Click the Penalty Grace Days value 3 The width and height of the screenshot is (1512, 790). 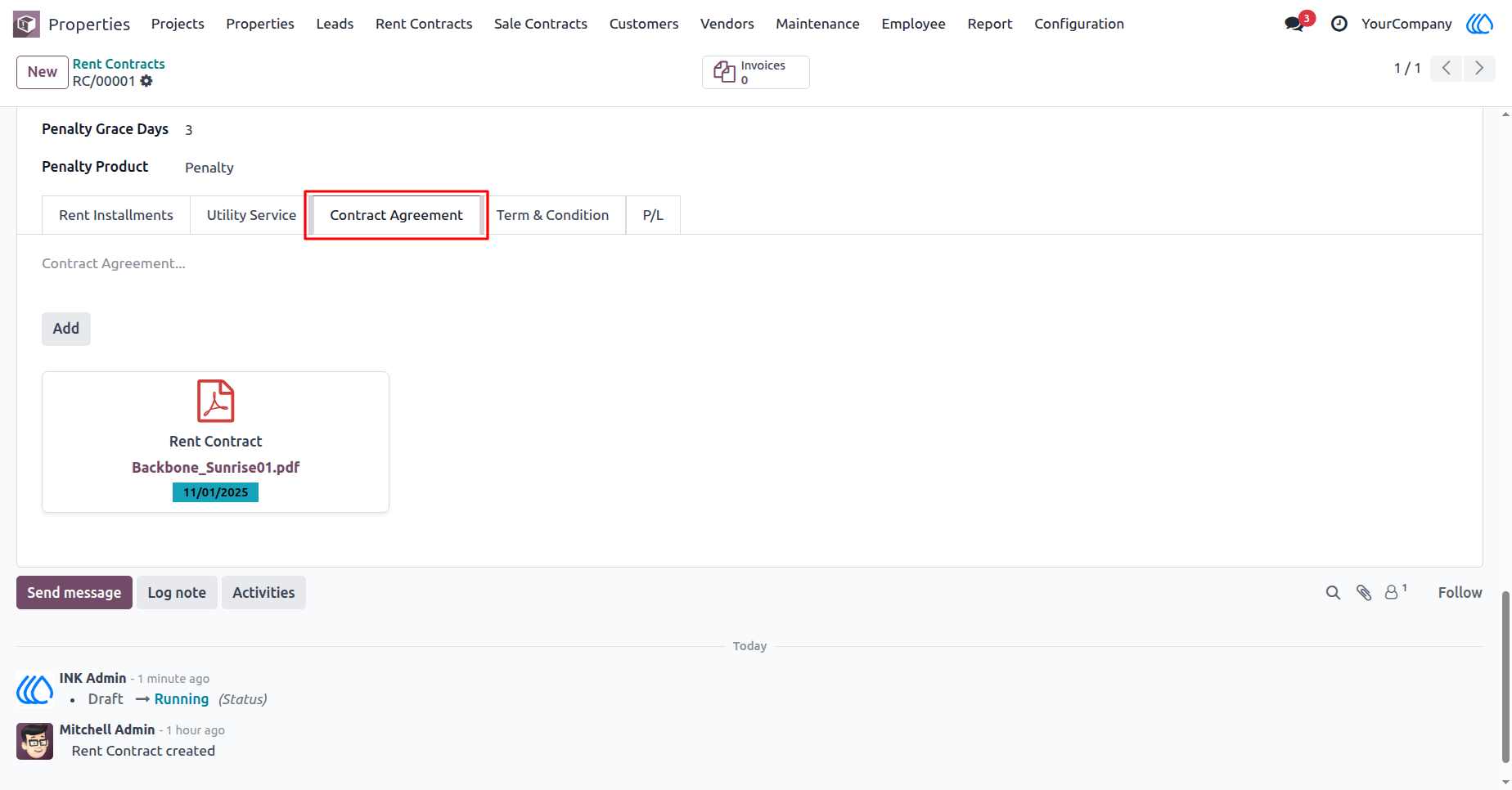[x=189, y=130]
